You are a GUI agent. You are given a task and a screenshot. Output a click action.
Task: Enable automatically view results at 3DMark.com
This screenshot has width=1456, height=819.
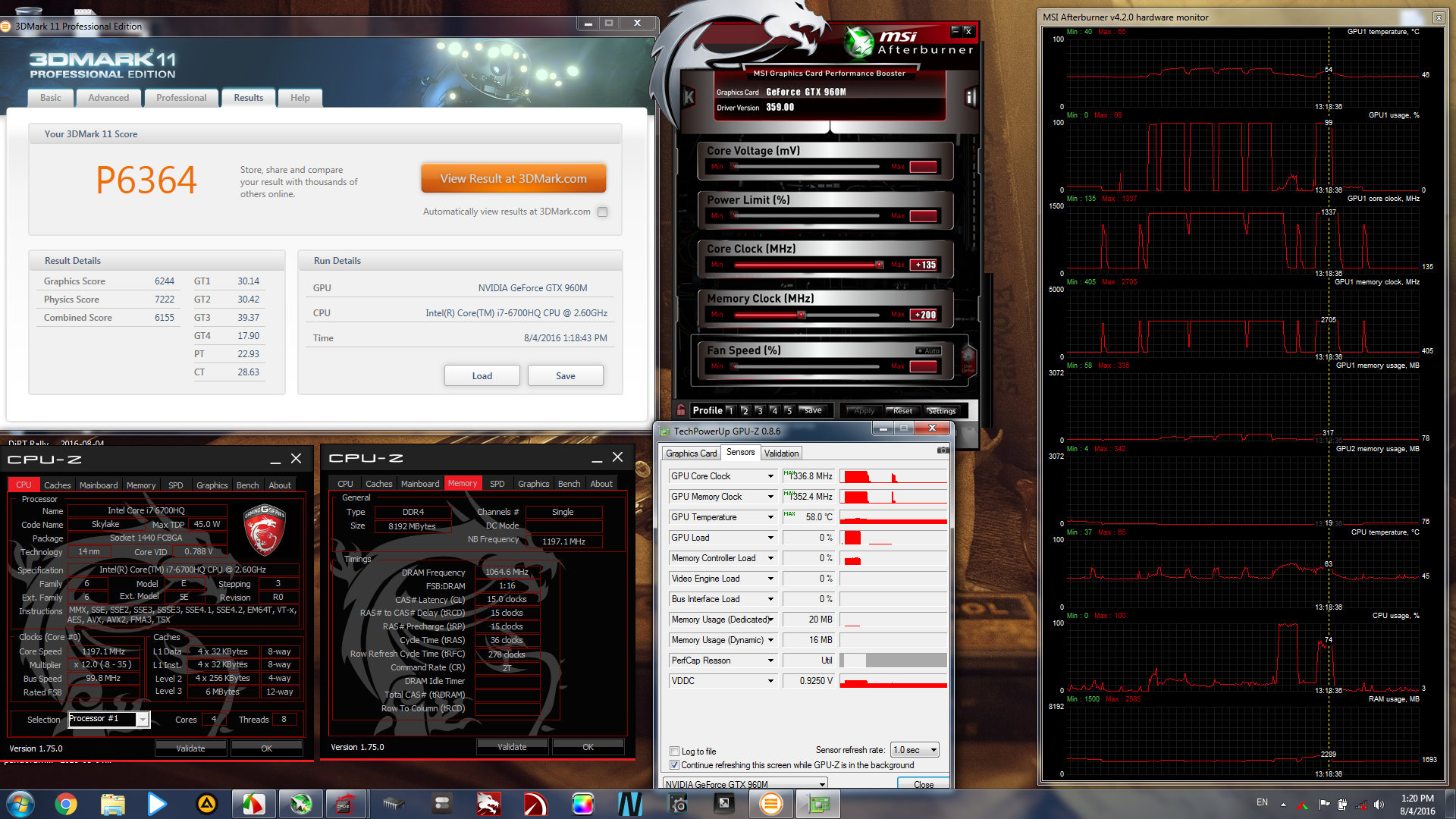[602, 212]
